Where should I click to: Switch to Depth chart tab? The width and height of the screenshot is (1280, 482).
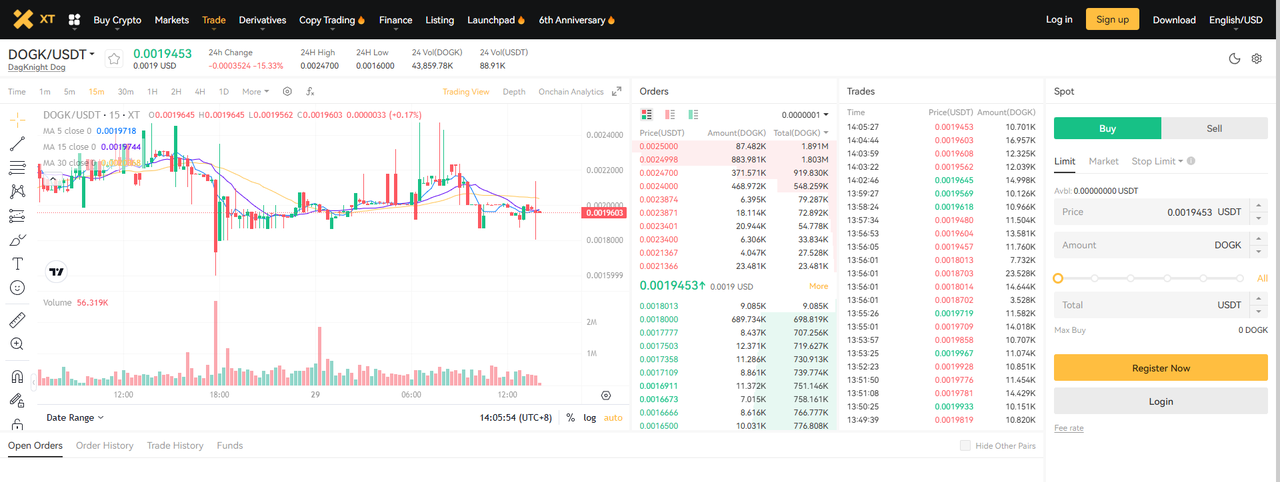[x=514, y=91]
